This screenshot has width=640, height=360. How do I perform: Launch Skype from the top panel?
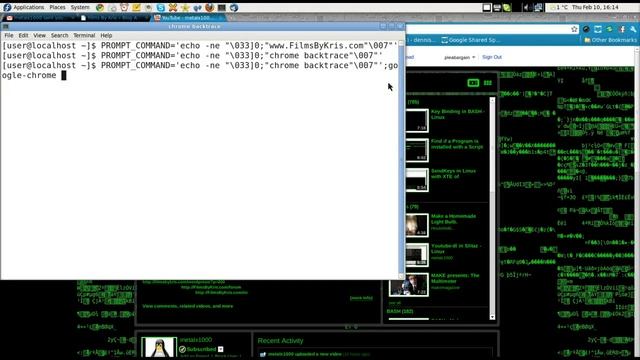pyautogui.click(x=161, y=7)
